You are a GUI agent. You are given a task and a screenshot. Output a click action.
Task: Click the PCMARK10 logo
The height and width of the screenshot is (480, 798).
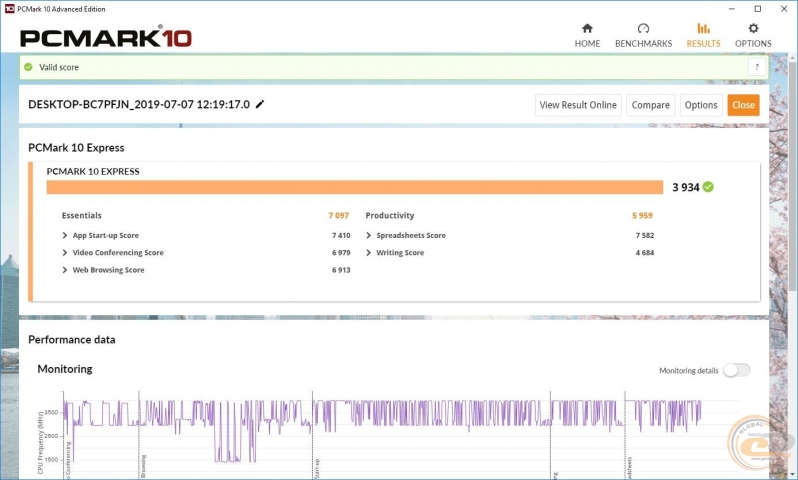coord(106,37)
